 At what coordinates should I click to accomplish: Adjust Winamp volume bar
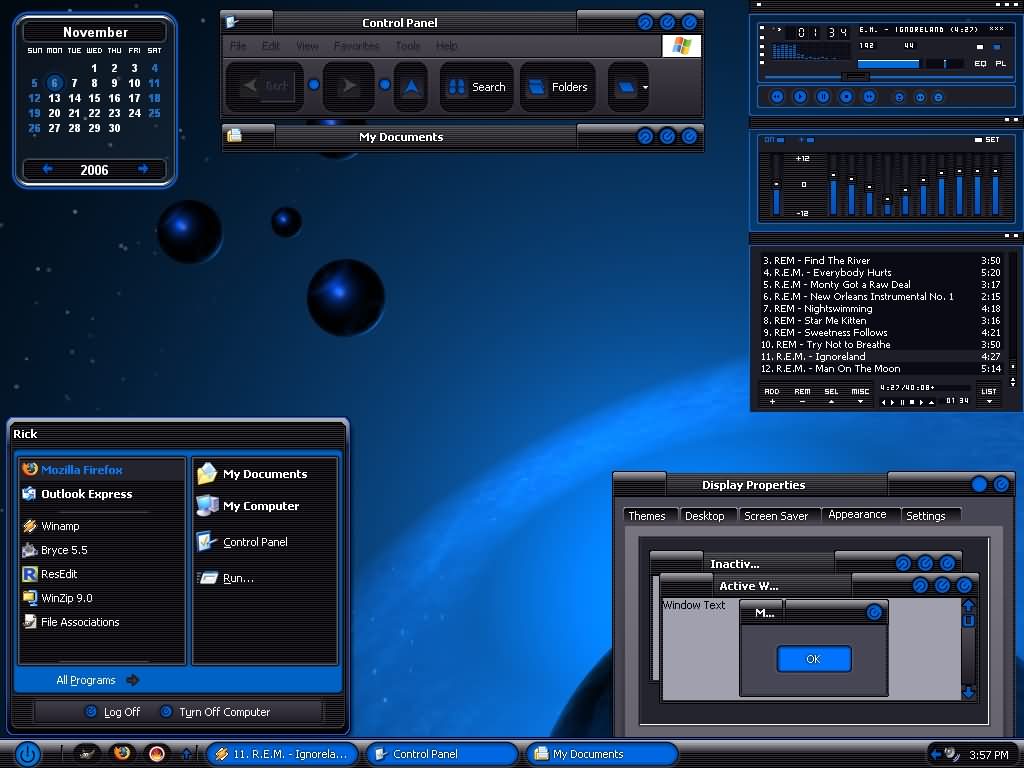pyautogui.click(x=888, y=63)
